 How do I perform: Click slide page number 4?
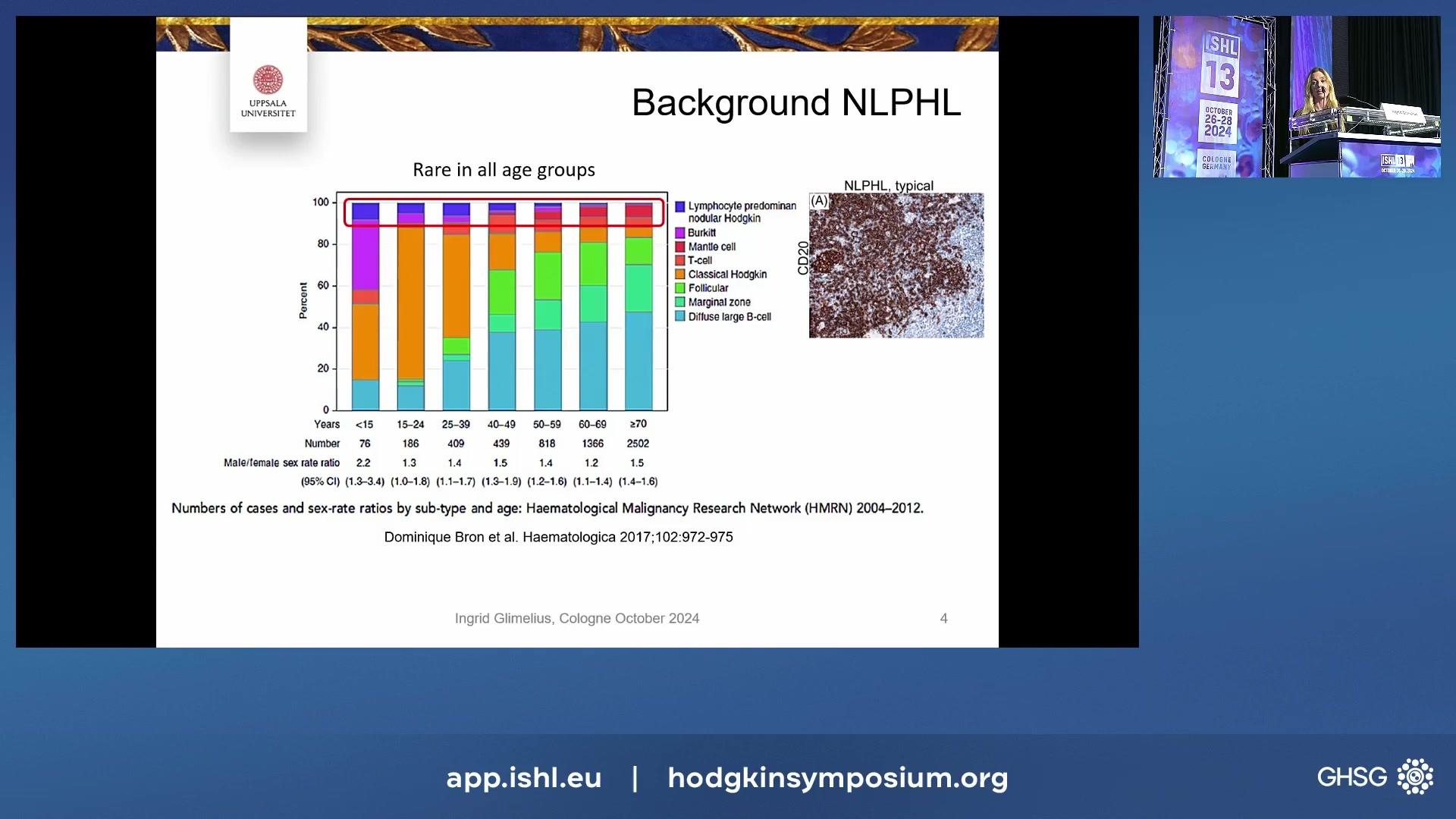[x=943, y=618]
